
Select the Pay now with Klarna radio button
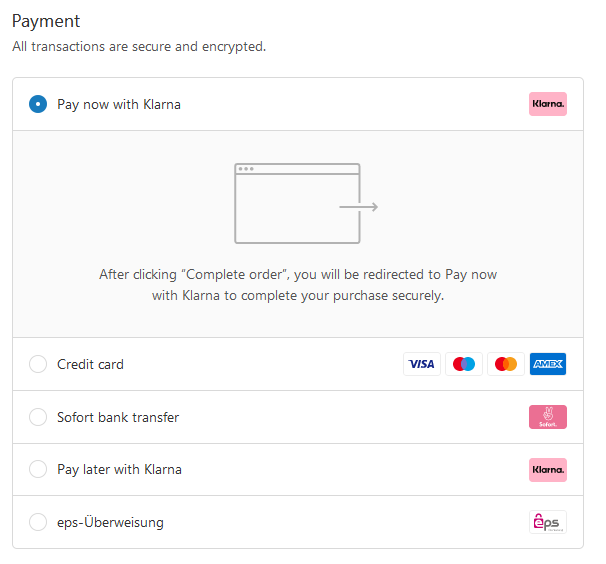pos(38,104)
